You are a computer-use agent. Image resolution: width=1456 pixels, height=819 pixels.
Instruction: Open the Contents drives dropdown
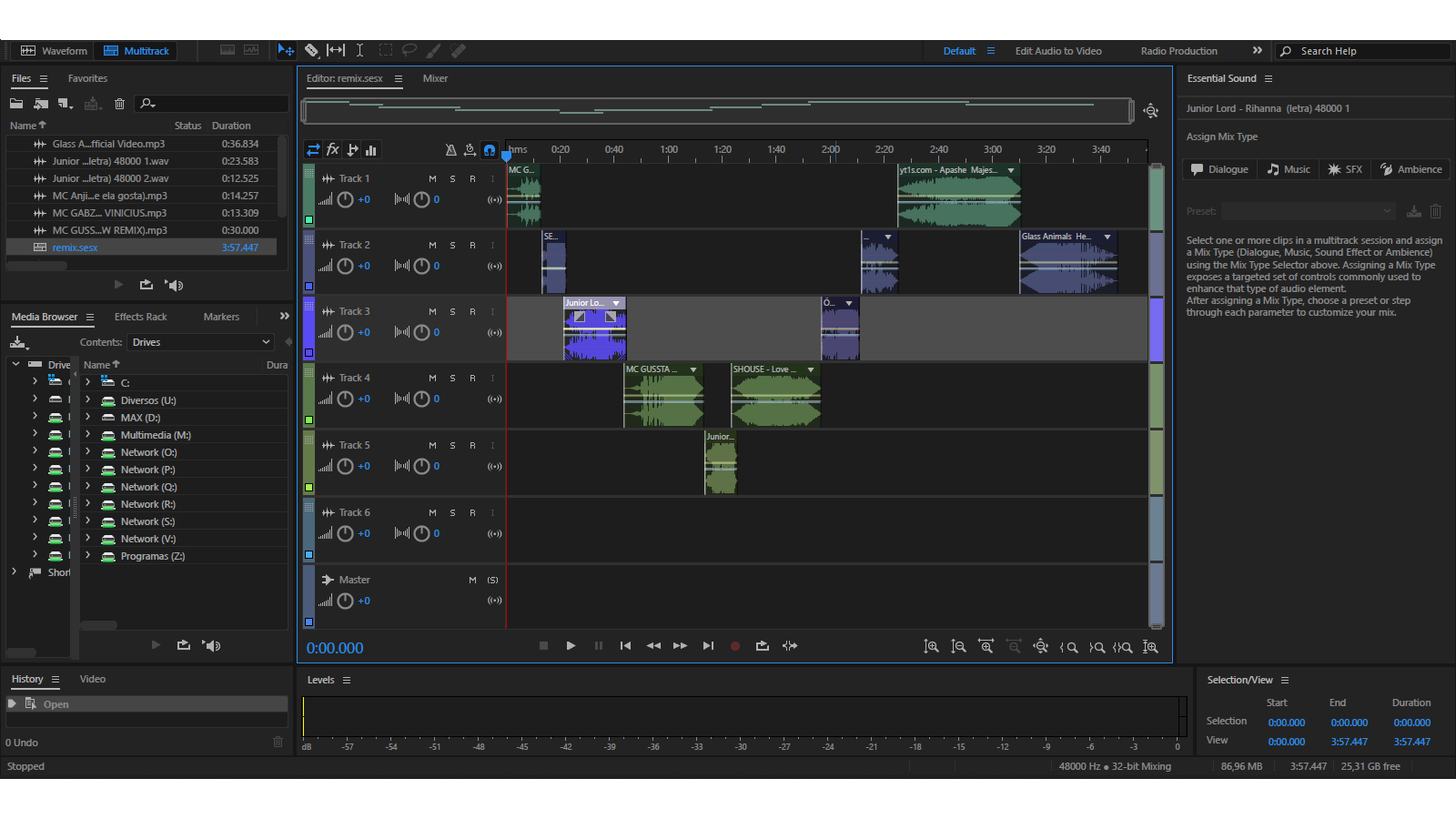tap(200, 342)
